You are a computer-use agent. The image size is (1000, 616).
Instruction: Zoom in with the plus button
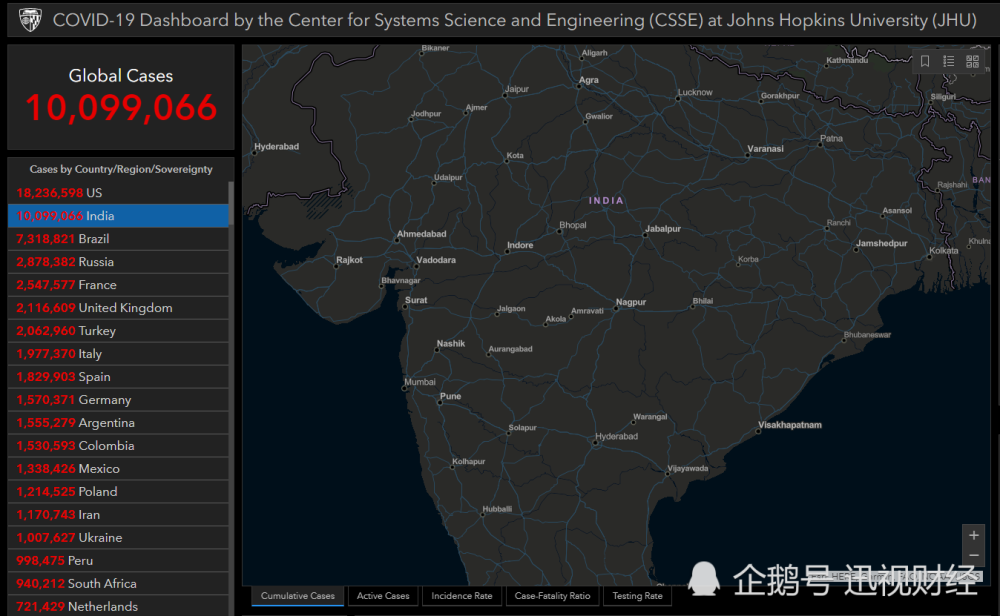[x=974, y=535]
